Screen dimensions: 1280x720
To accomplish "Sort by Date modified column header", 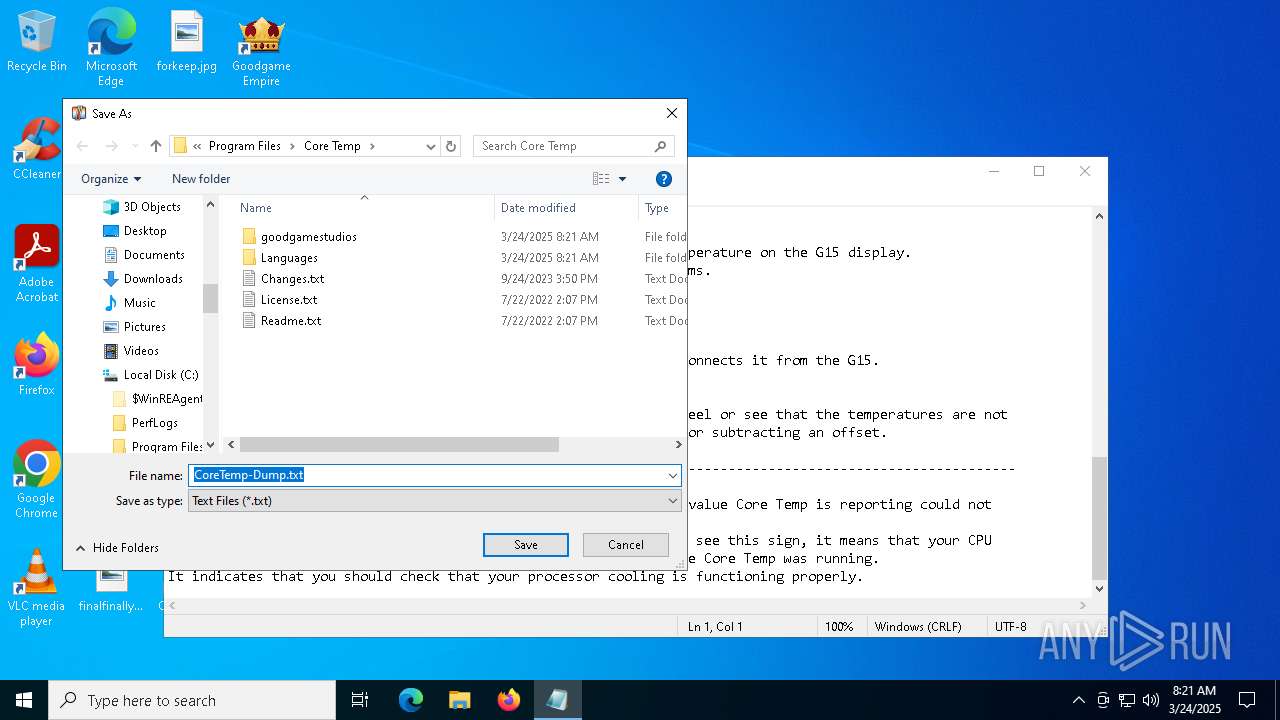I will (x=538, y=208).
